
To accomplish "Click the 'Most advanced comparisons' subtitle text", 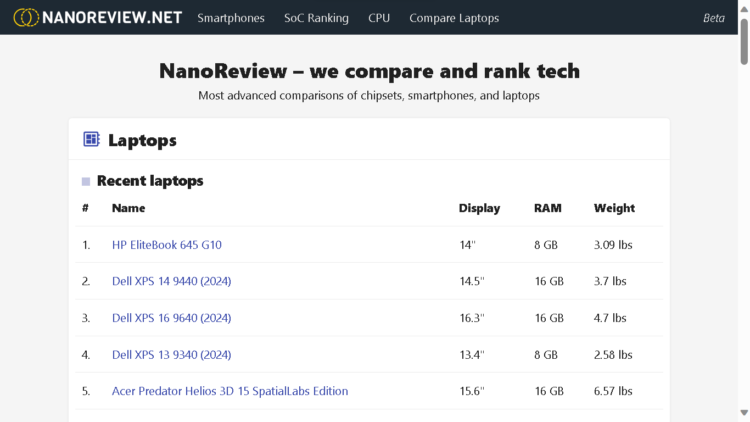I will coord(369,95).
